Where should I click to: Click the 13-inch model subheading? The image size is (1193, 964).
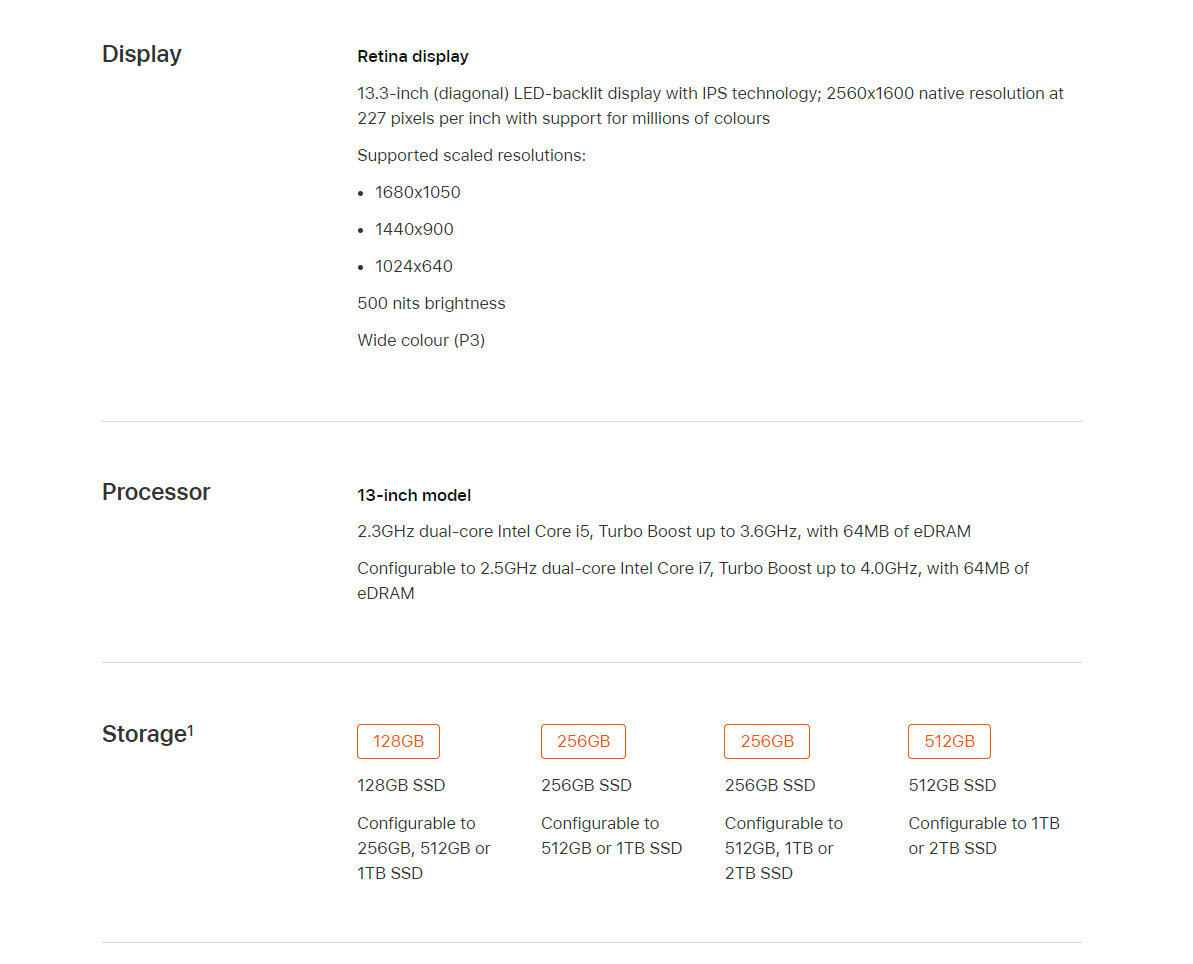coord(414,495)
